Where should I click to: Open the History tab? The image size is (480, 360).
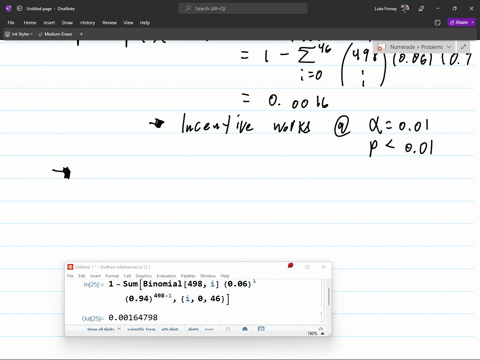[x=87, y=23]
